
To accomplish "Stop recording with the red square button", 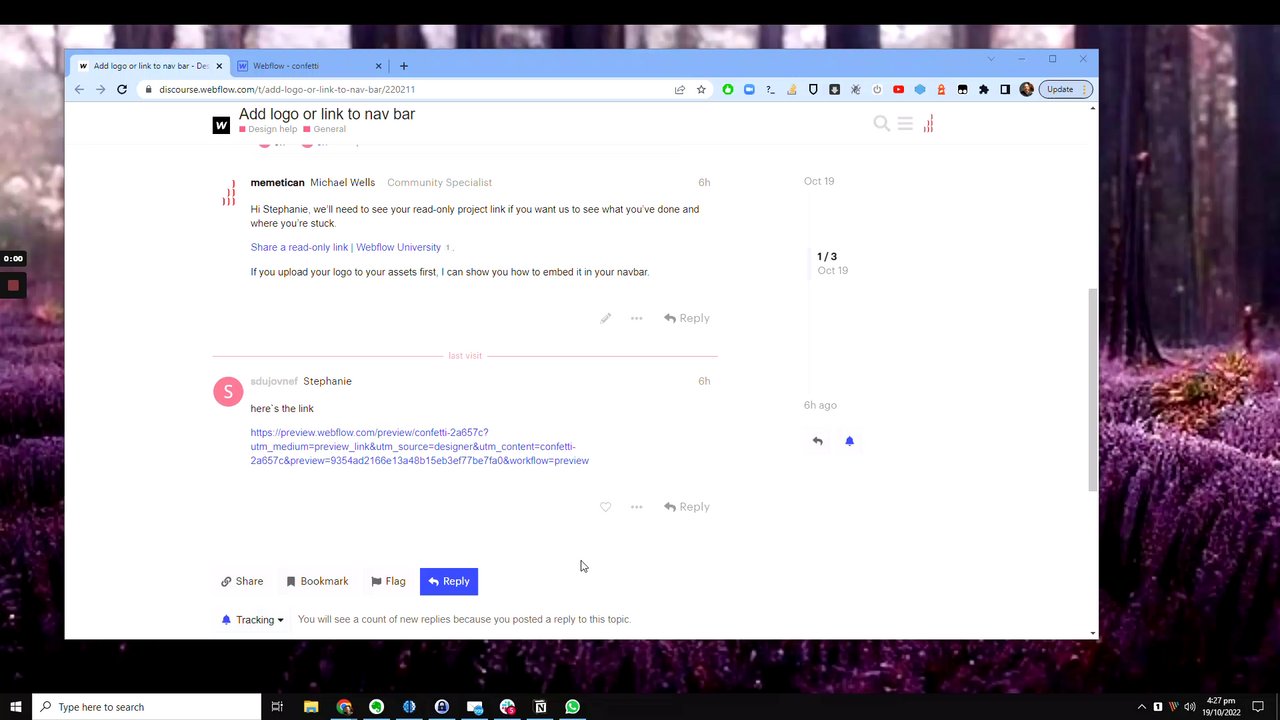I will click(13, 285).
